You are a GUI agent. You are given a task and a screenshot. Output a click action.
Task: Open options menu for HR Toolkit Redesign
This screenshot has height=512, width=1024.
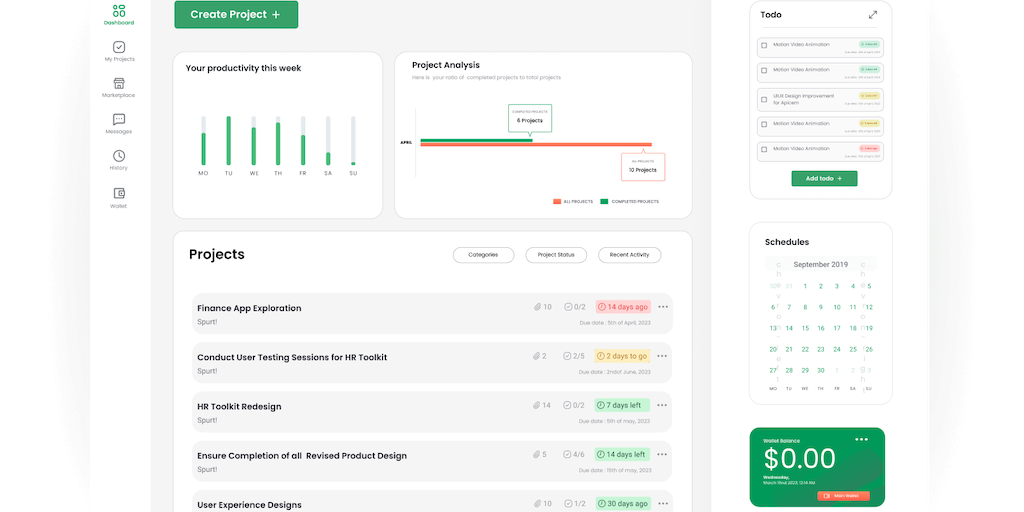(x=663, y=405)
